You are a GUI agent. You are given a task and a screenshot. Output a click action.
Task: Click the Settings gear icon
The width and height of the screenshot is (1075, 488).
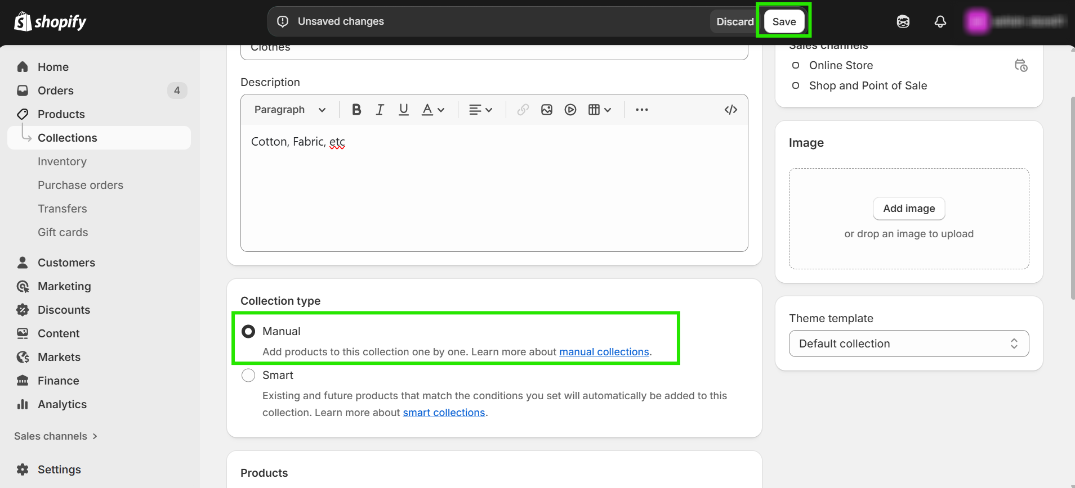tap(23, 469)
